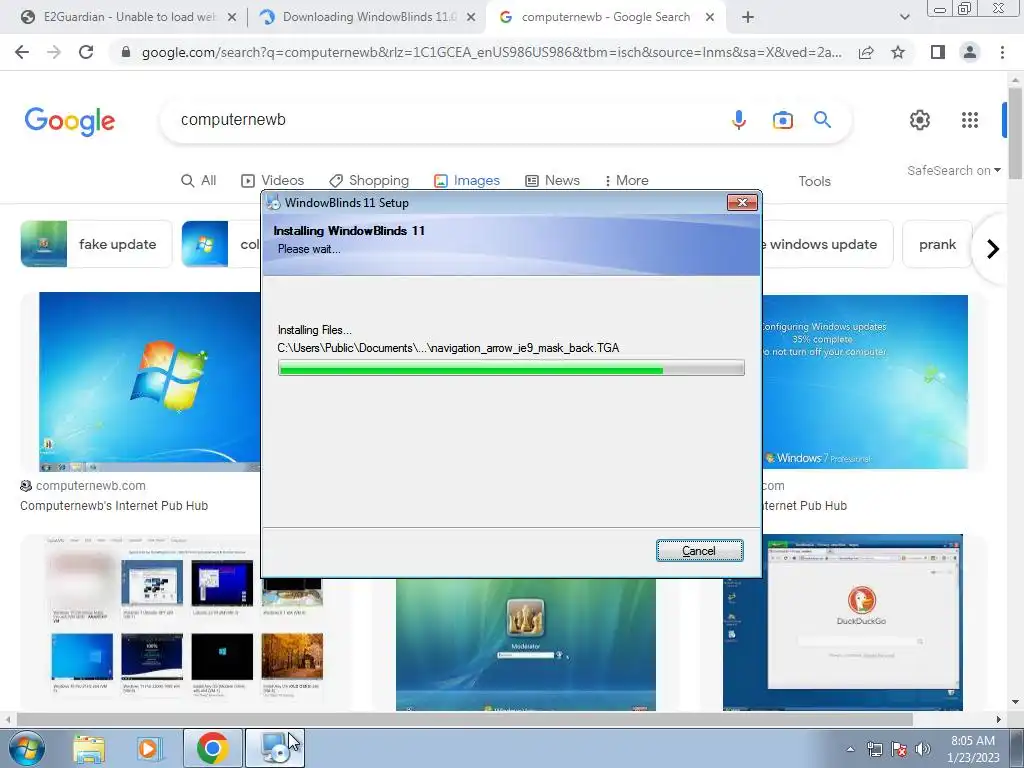This screenshot has height=768, width=1024.
Task: Open the Vista login screen image result
Action: pyautogui.click(x=526, y=644)
